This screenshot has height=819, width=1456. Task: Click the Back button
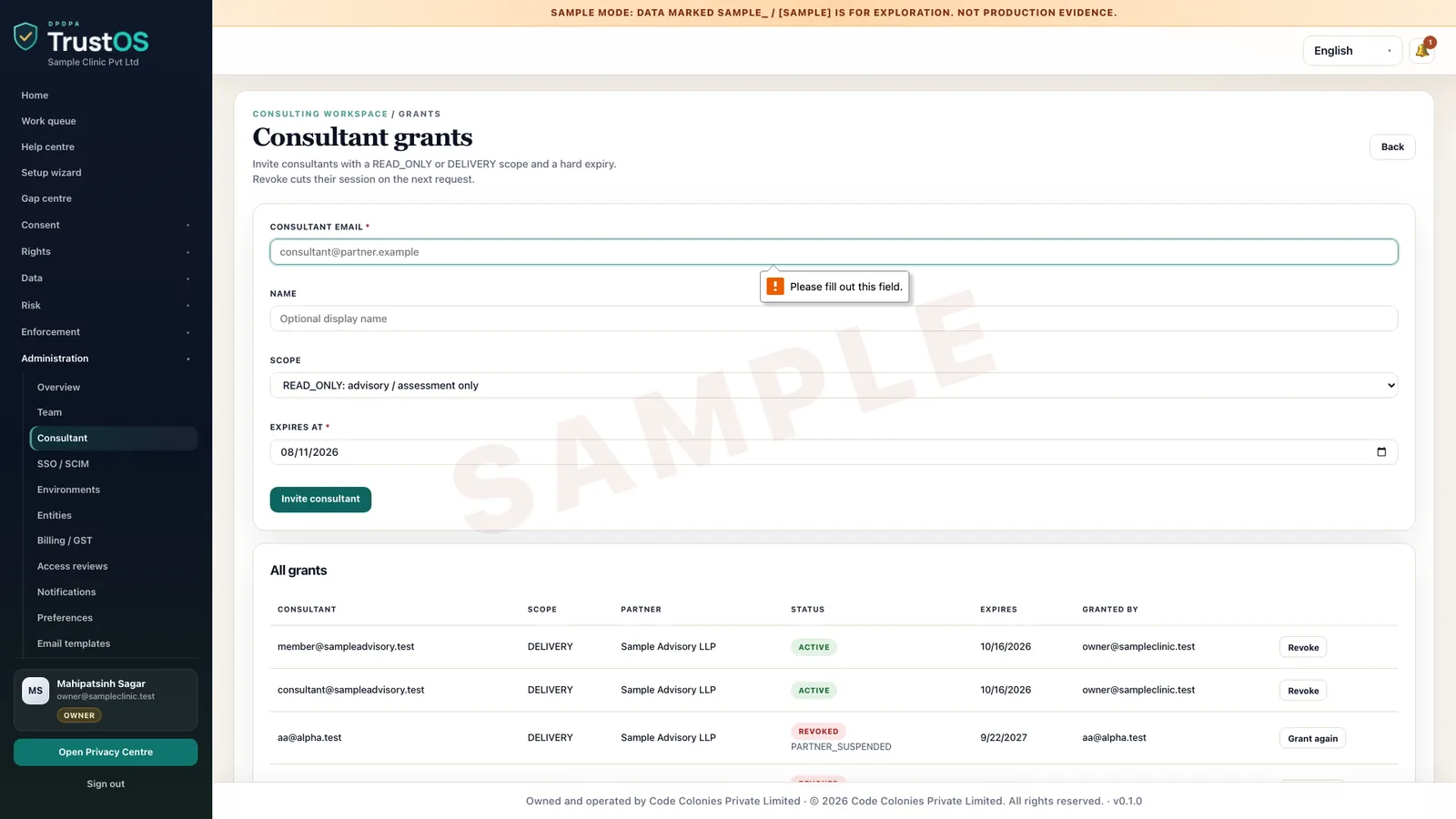click(x=1392, y=147)
